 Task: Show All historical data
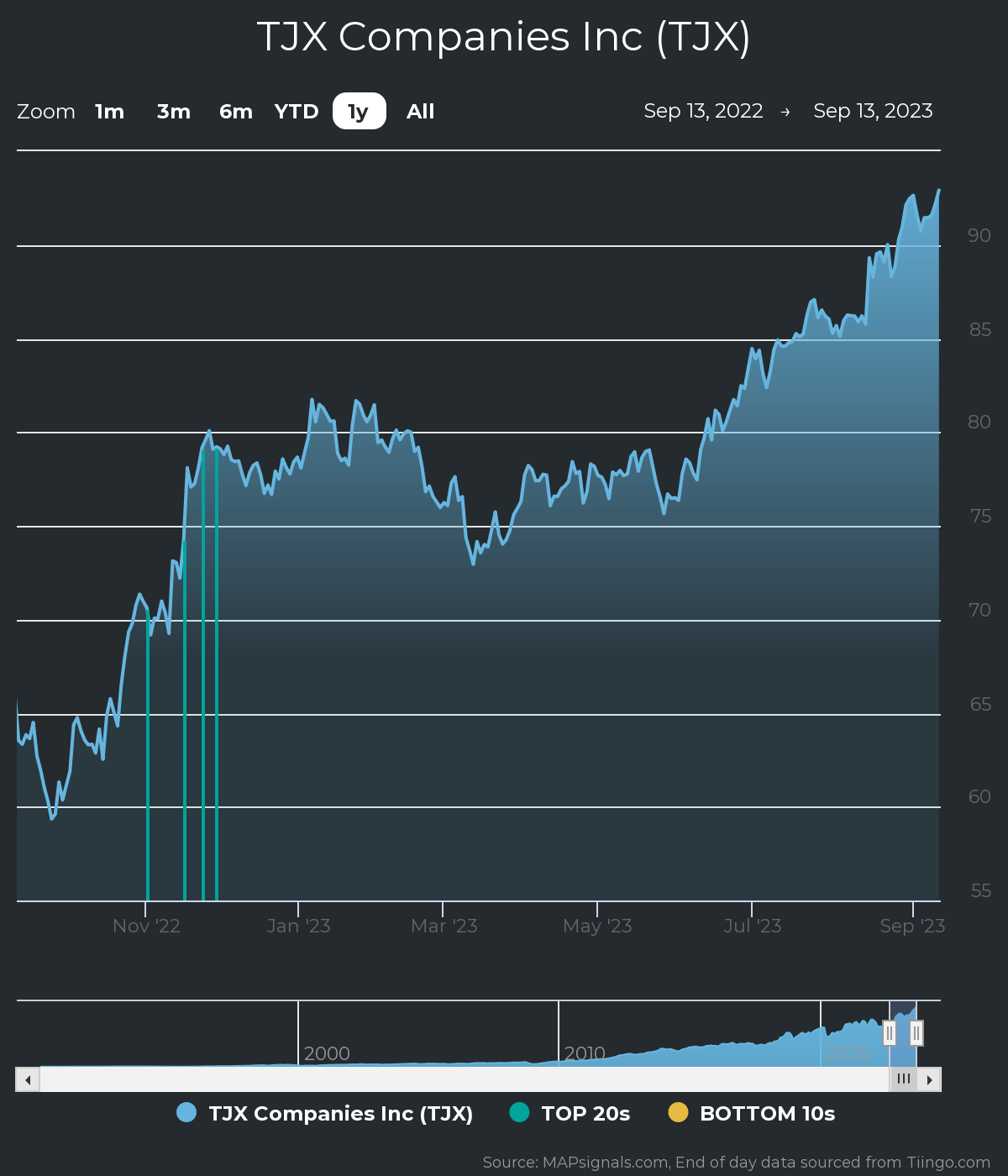point(420,112)
